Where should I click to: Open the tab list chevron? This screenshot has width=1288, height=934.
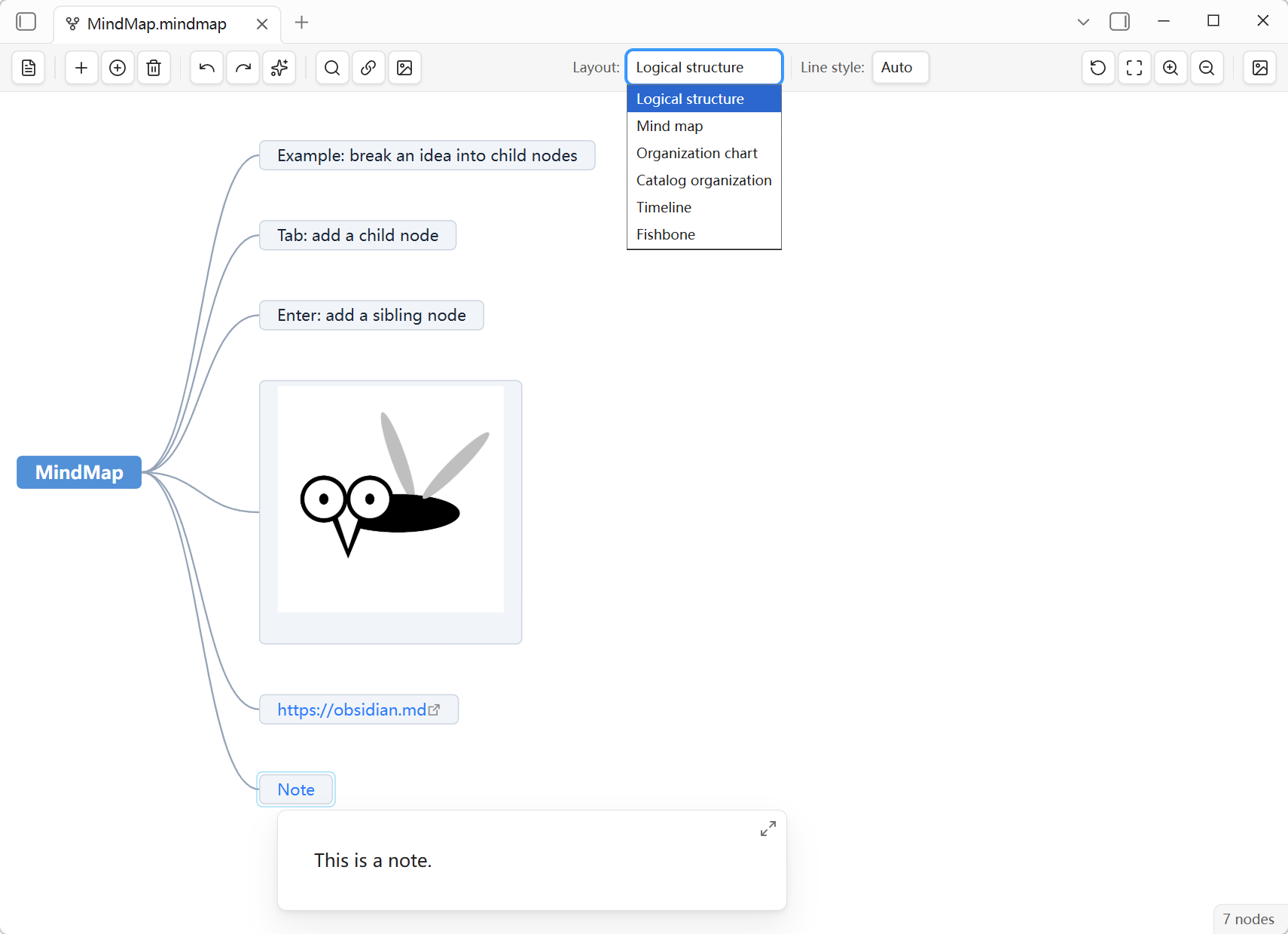coord(1083,22)
